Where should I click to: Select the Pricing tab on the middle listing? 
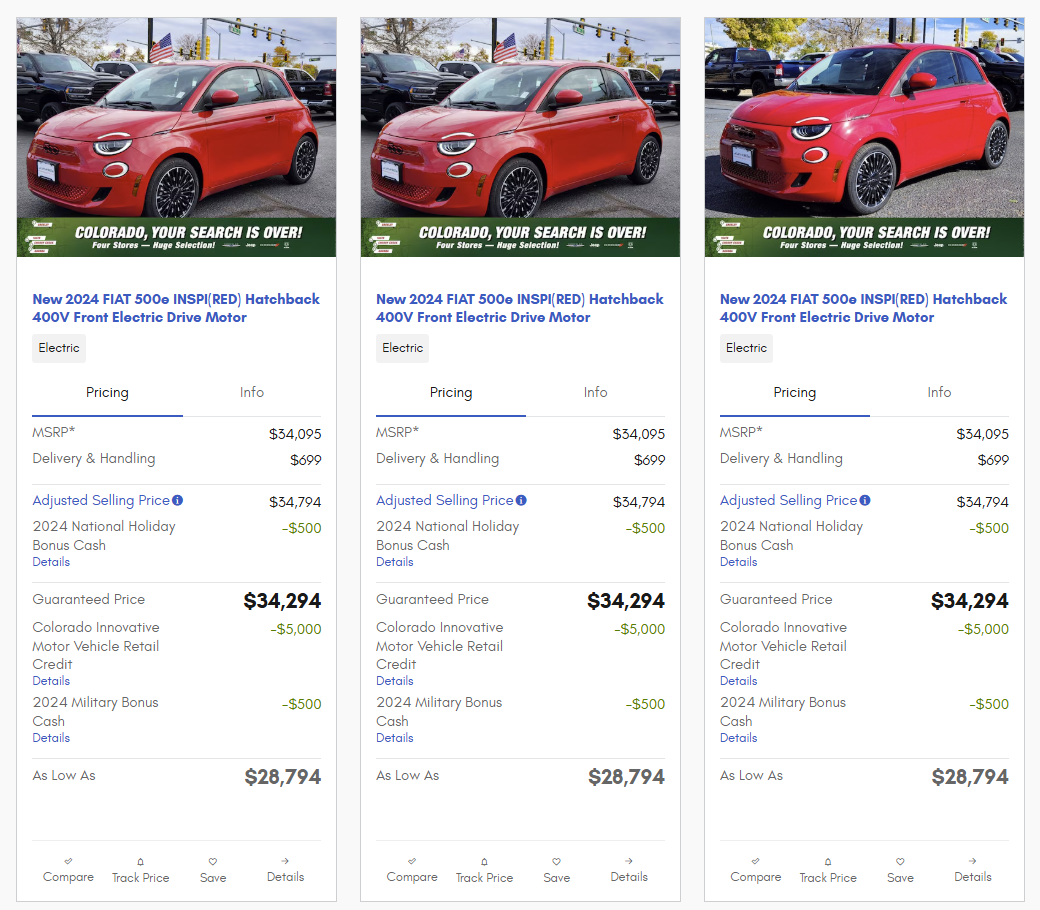click(x=451, y=393)
